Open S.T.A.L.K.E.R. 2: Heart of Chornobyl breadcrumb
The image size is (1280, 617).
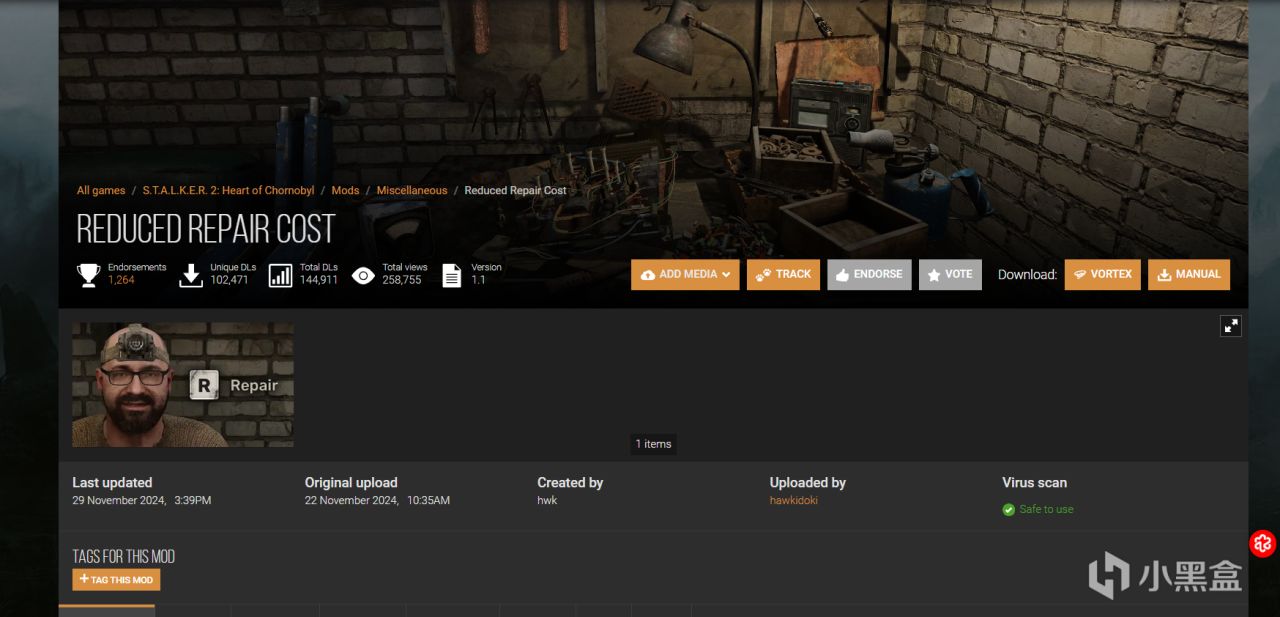click(228, 191)
